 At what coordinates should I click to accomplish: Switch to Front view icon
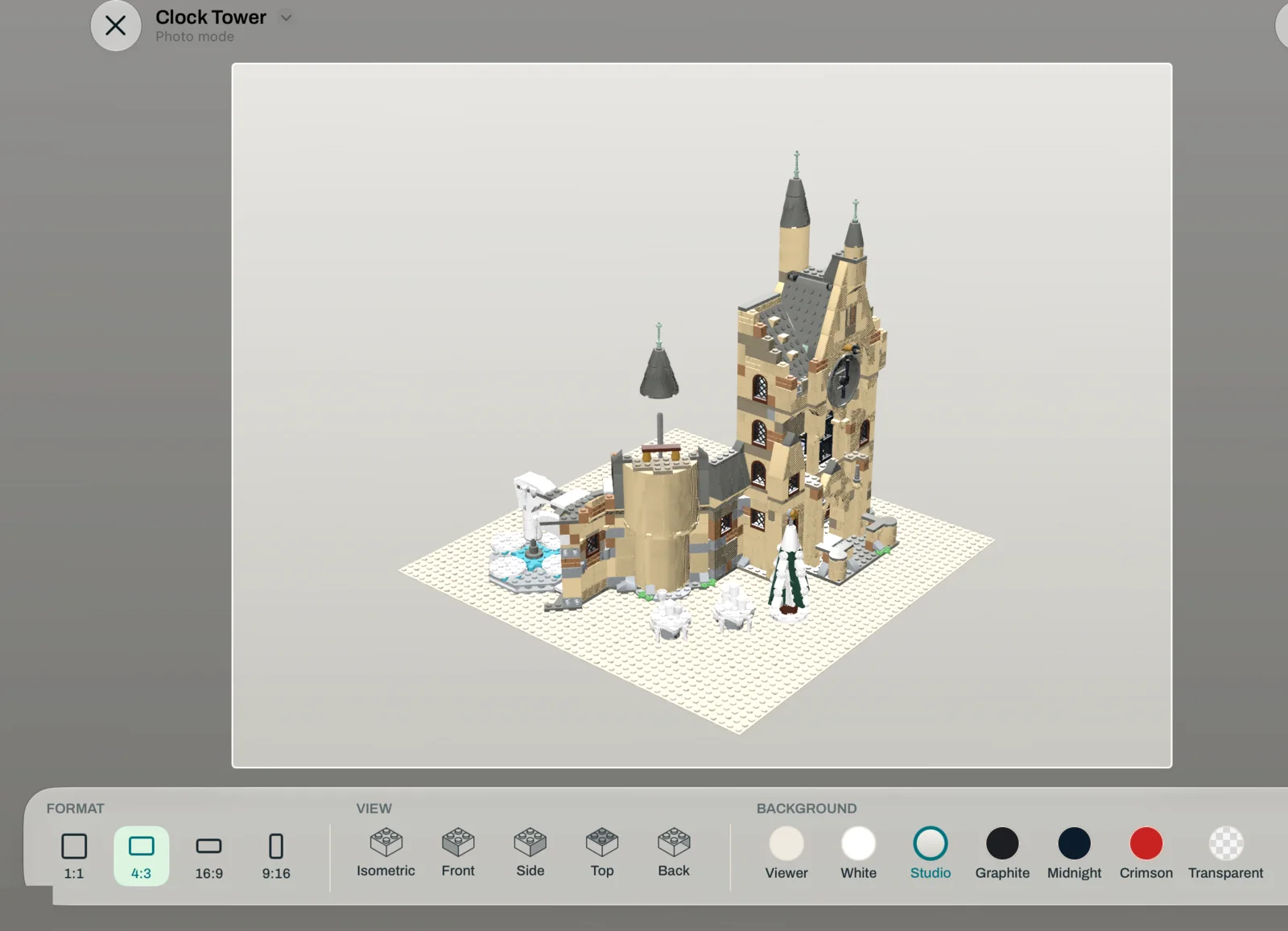click(x=458, y=842)
